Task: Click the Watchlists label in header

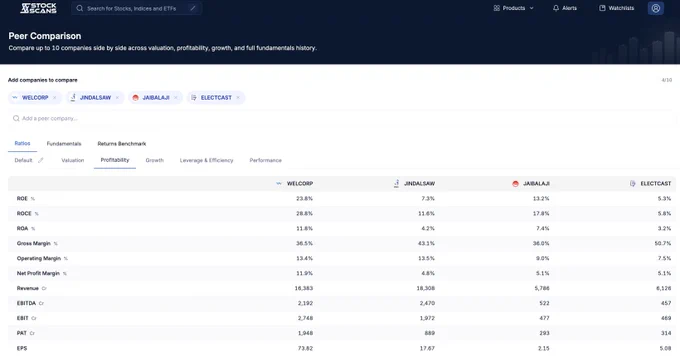Action: coord(621,8)
